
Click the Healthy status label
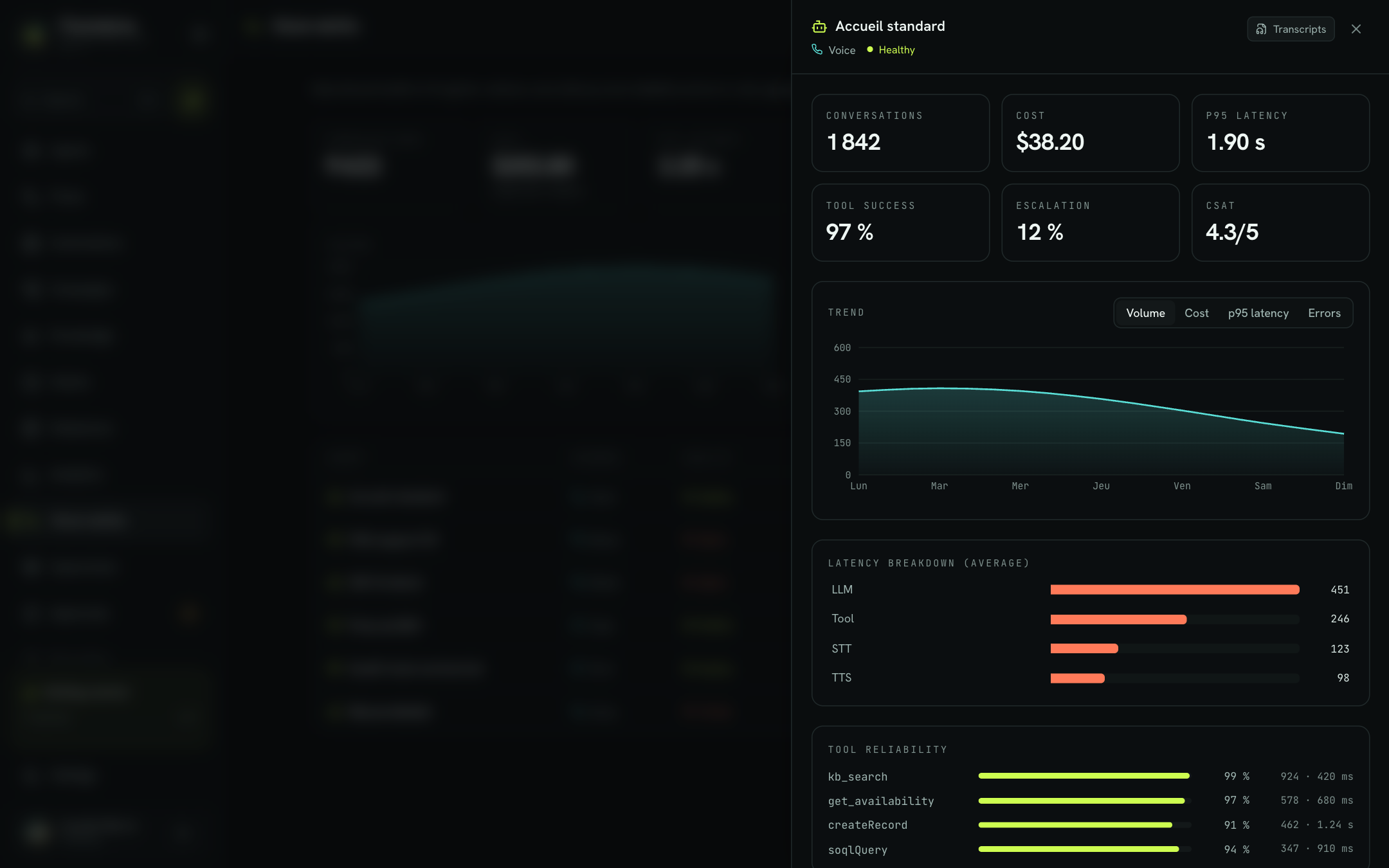pos(896,50)
